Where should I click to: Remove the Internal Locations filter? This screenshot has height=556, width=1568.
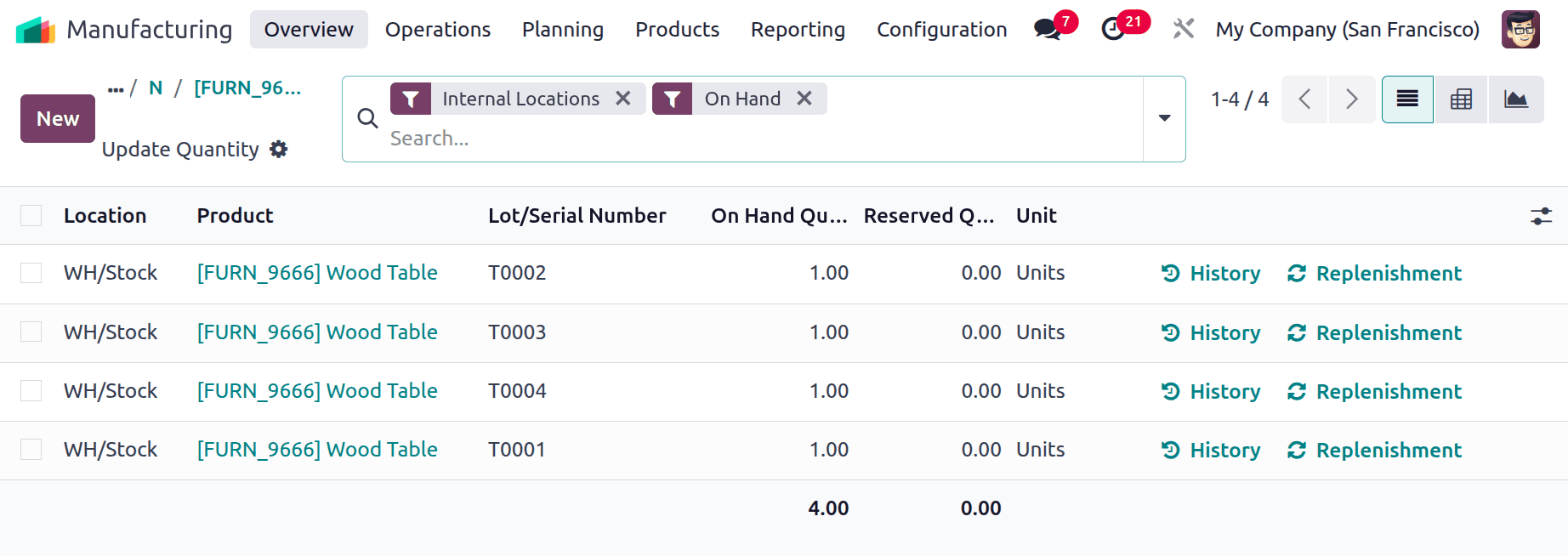tap(623, 99)
